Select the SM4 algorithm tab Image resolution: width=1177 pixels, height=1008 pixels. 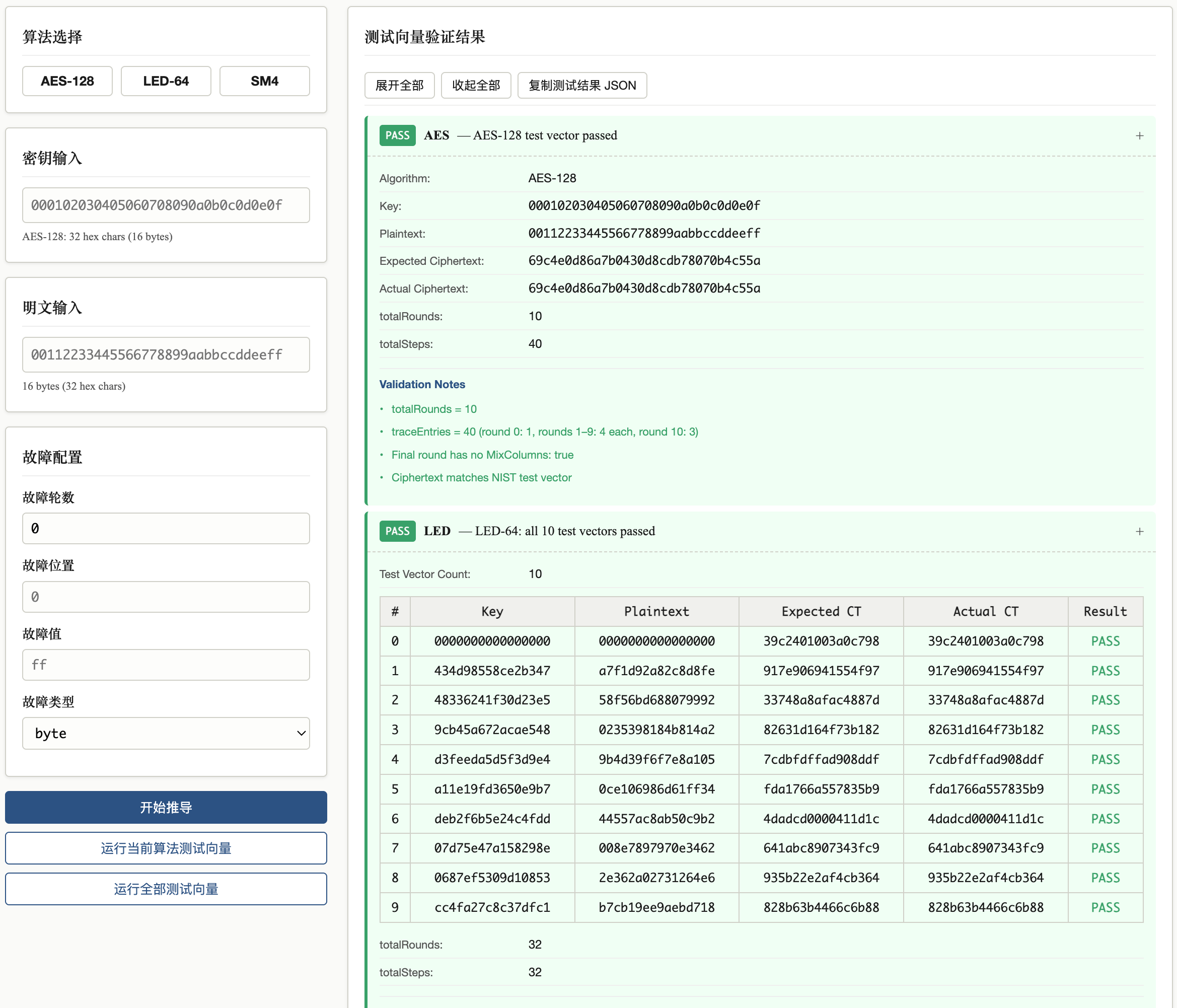[x=264, y=81]
